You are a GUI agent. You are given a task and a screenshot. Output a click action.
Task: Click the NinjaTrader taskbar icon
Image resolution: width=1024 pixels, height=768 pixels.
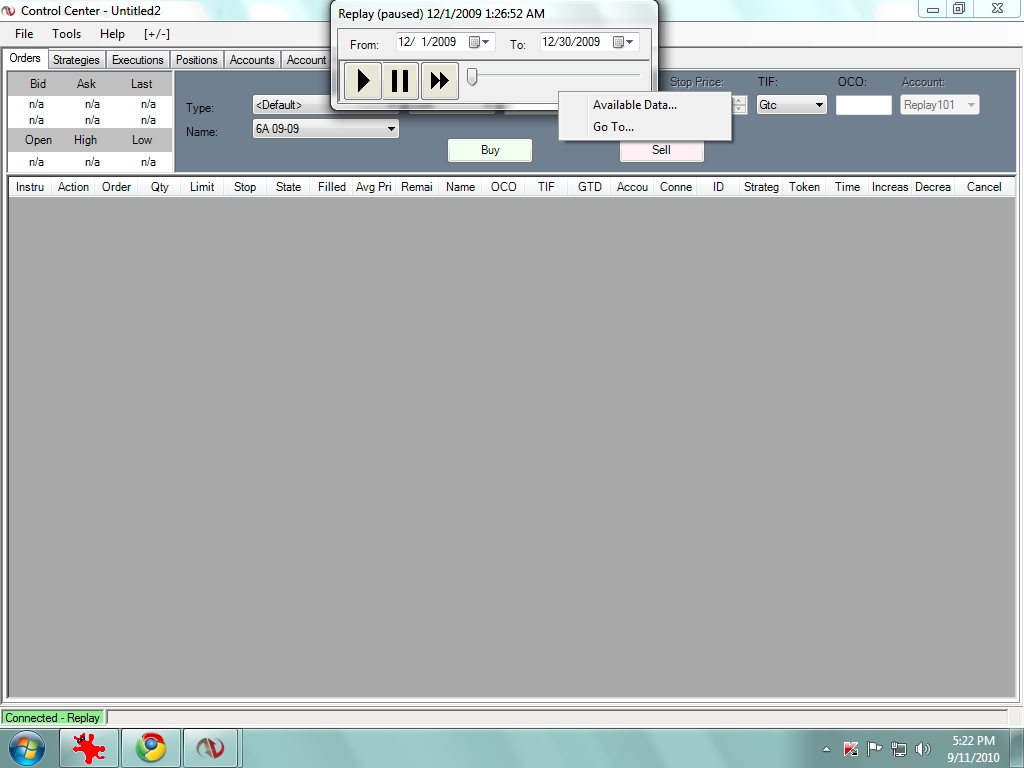tap(210, 748)
